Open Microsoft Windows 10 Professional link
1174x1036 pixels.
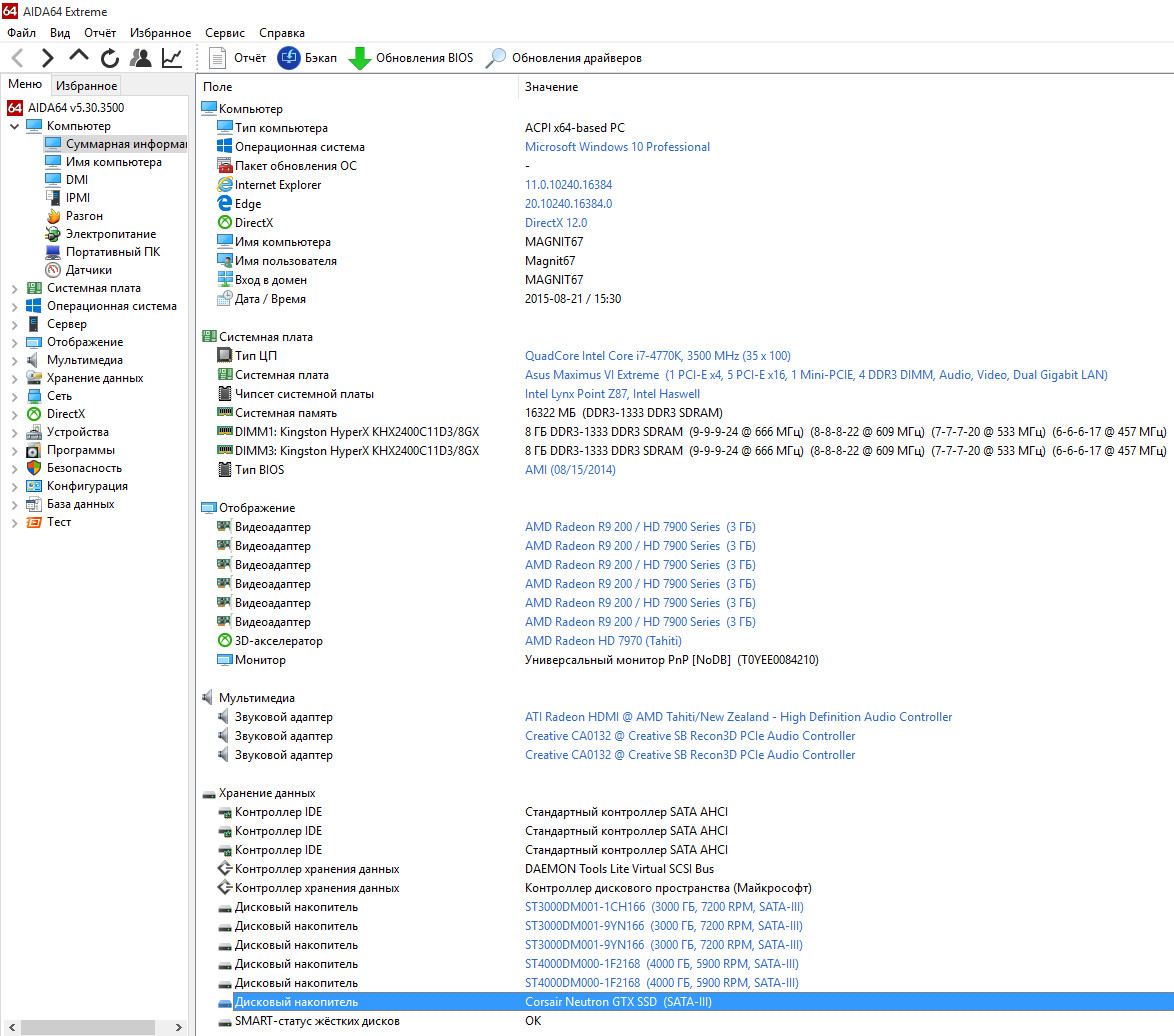(618, 147)
